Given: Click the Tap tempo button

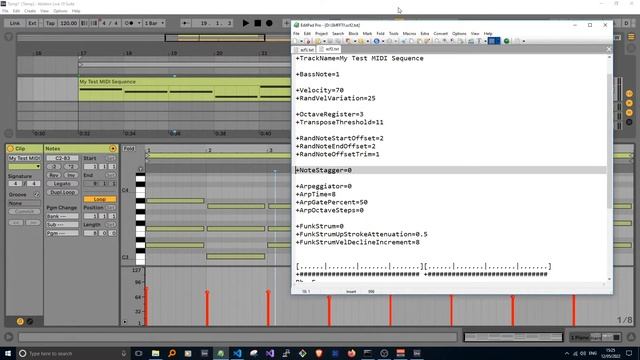Looking at the screenshot, I should [50, 23].
